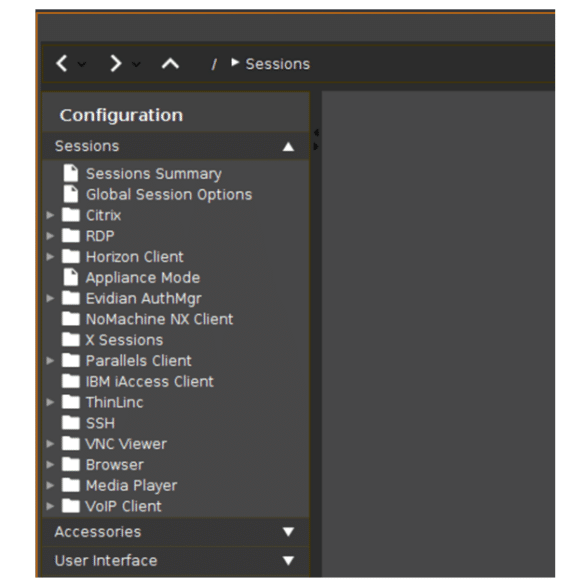
Task: Select X Sessions in the tree
Action: click(x=124, y=340)
